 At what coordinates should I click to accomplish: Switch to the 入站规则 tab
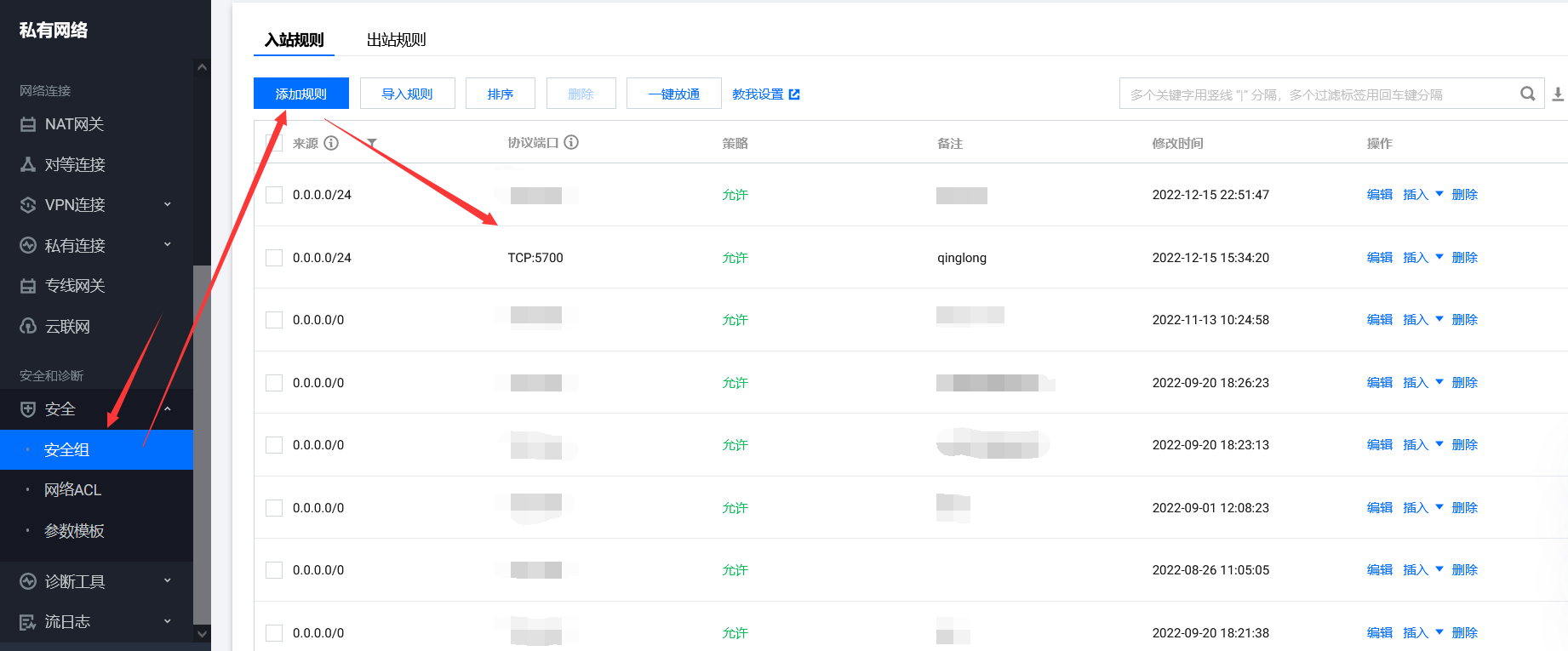tap(295, 40)
